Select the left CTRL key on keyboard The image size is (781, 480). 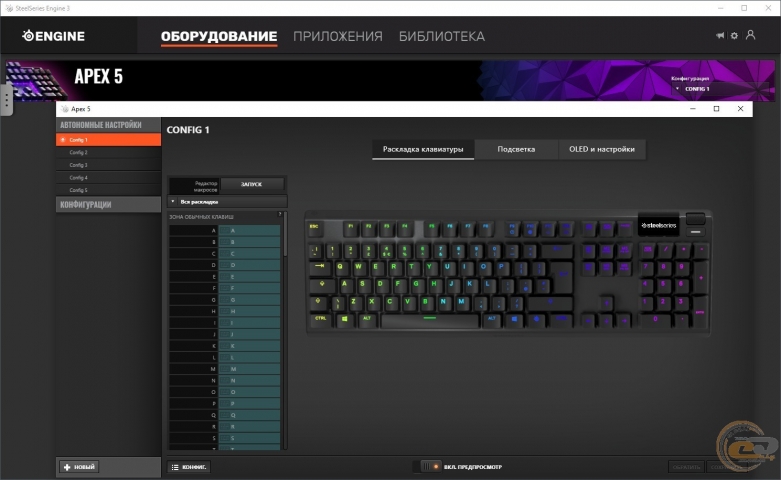(x=320, y=319)
